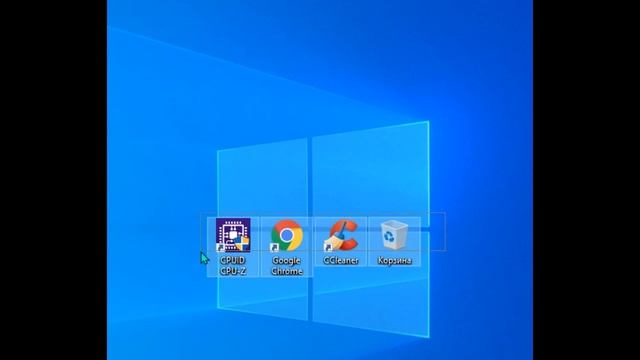Viewport: 640px width, 360px height.
Task: Click the 'CCleaner' label text
Action: point(341,260)
